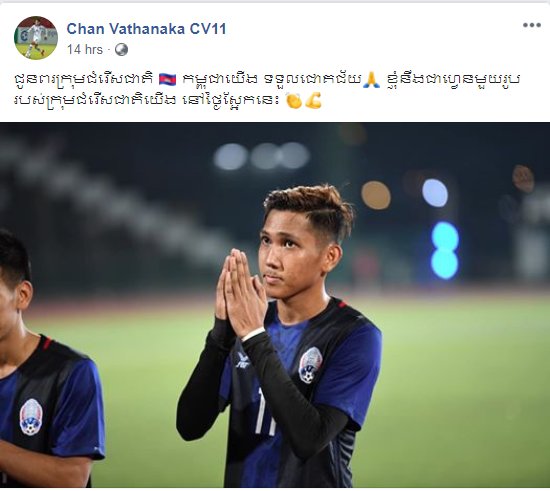This screenshot has width=550, height=491.
Task: Click the cyan stadium light blur in photo
Action: coord(445,250)
